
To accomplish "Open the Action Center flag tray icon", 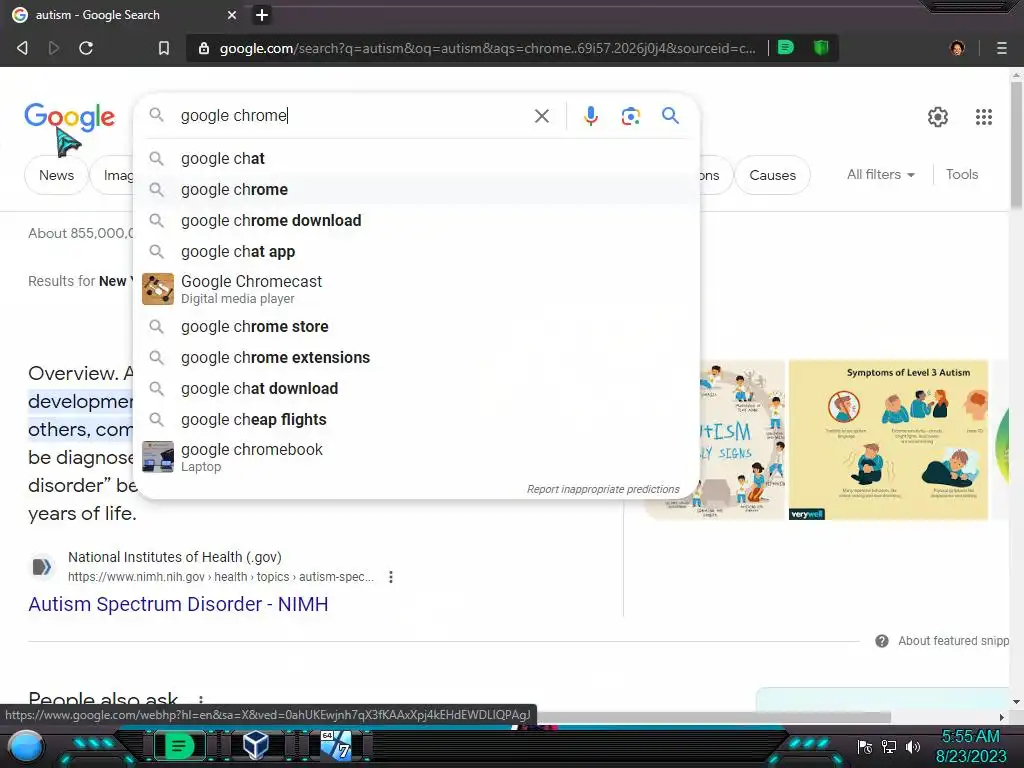I will [865, 746].
